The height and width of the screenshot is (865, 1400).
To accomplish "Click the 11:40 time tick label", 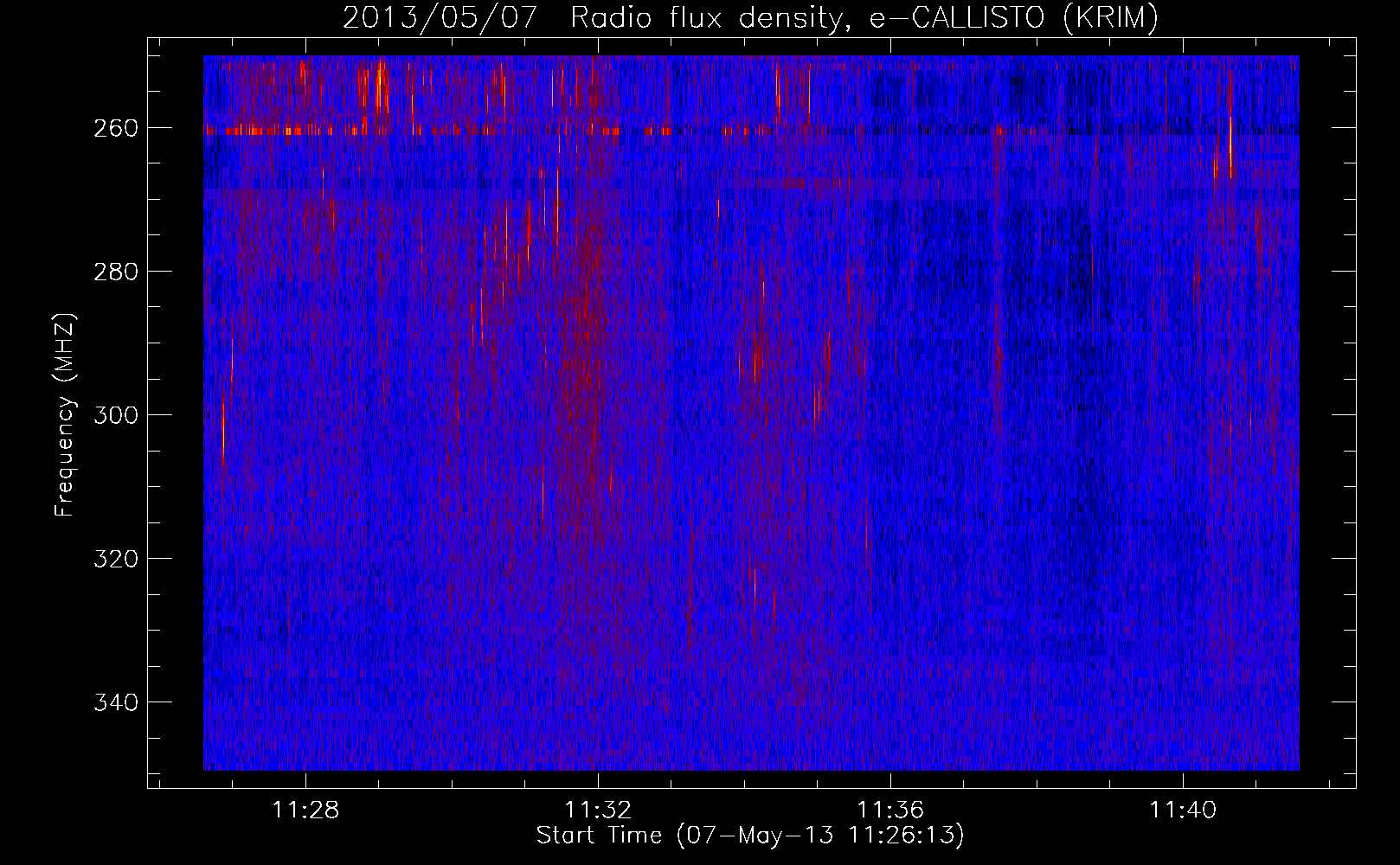I will click(x=1183, y=811).
